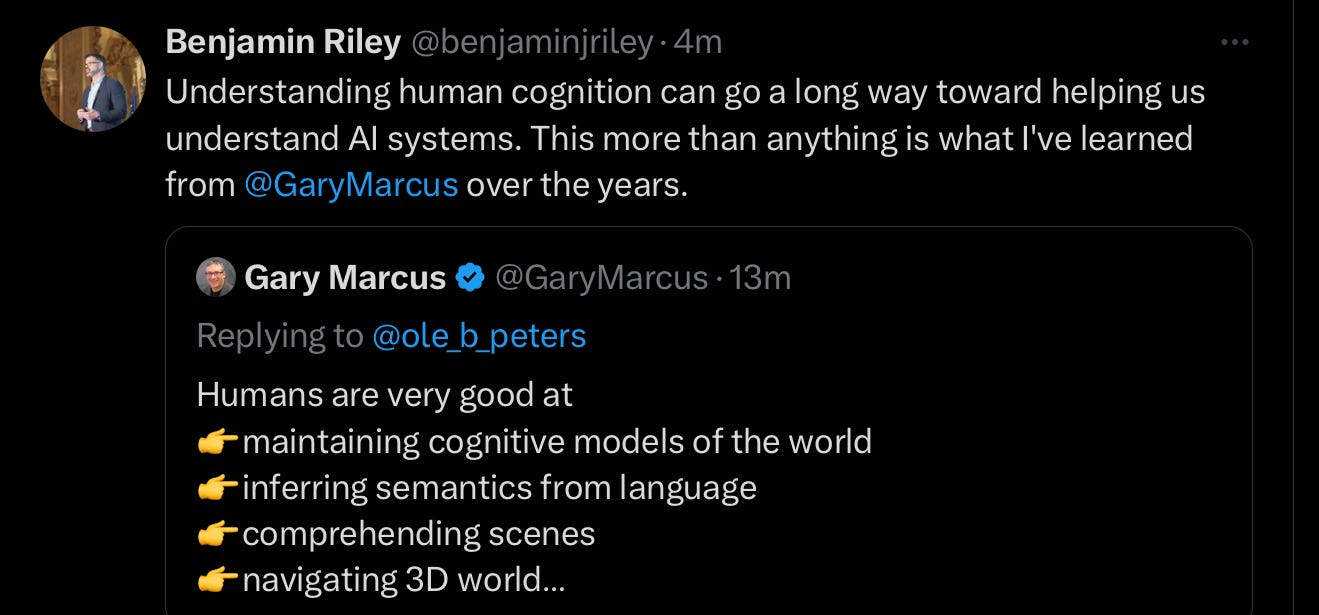
Task: Click Gary Marcus's blue verified badge
Action: tap(469, 278)
